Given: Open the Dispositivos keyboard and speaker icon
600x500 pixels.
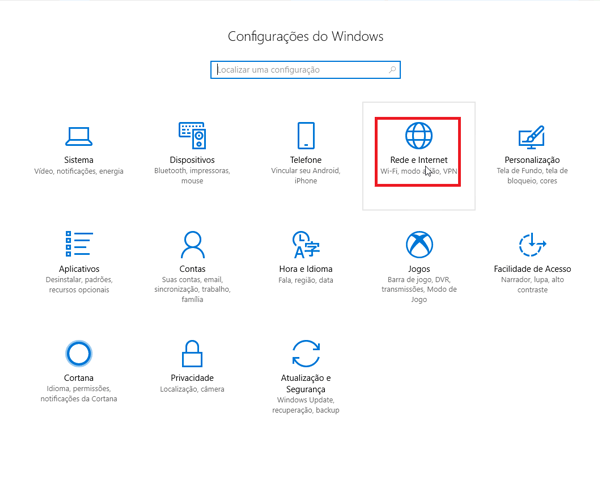Looking at the screenshot, I should 192,135.
